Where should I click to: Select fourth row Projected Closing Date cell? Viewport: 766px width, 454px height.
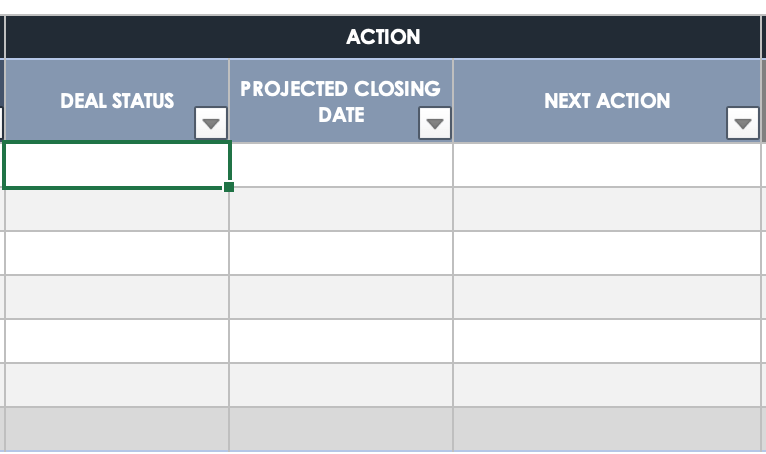[341, 297]
